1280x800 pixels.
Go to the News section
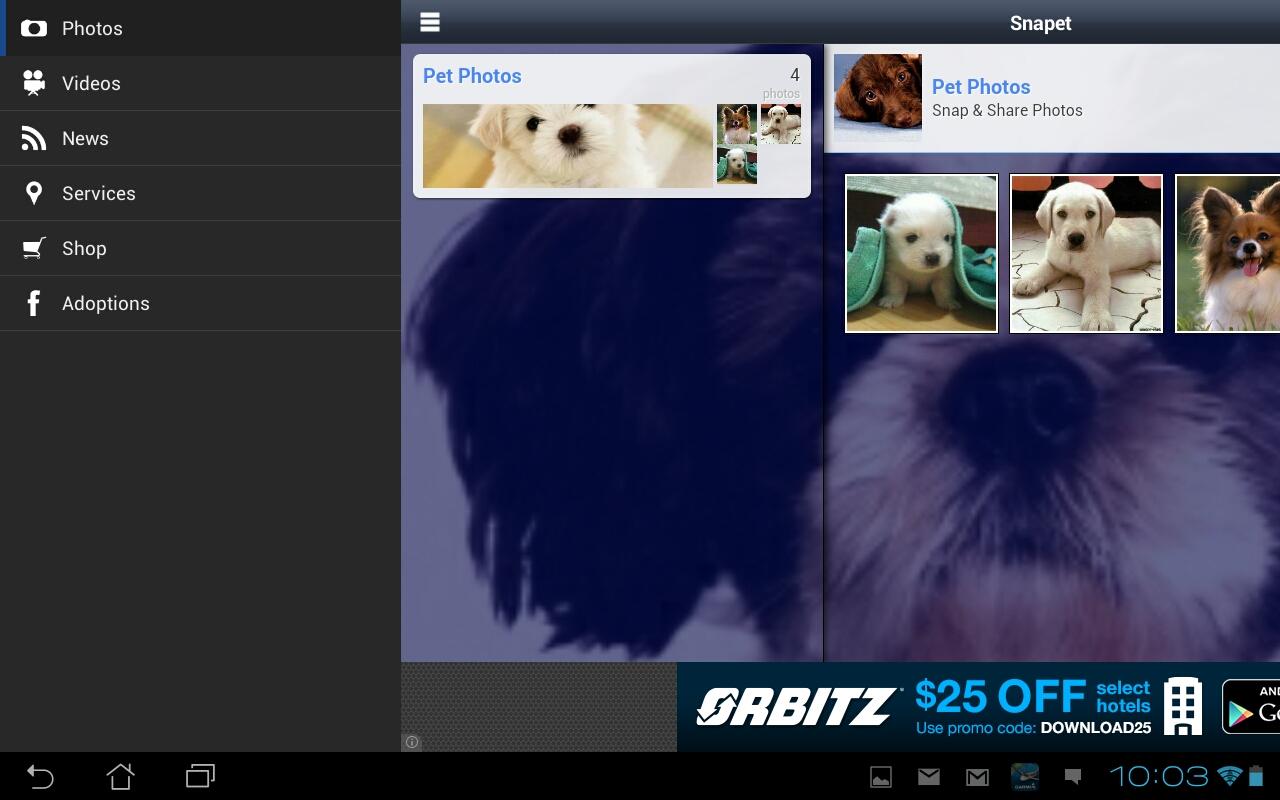(200, 138)
